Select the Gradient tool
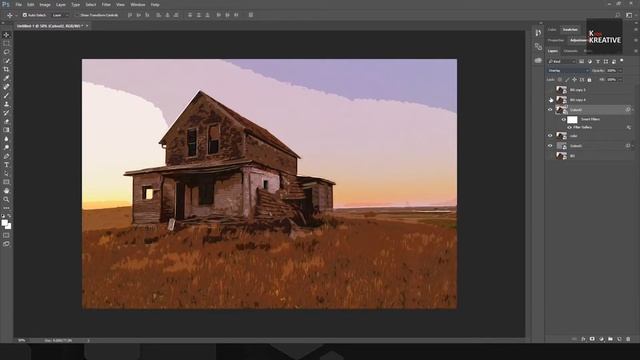Viewport: 640px width, 360px height. click(6, 130)
